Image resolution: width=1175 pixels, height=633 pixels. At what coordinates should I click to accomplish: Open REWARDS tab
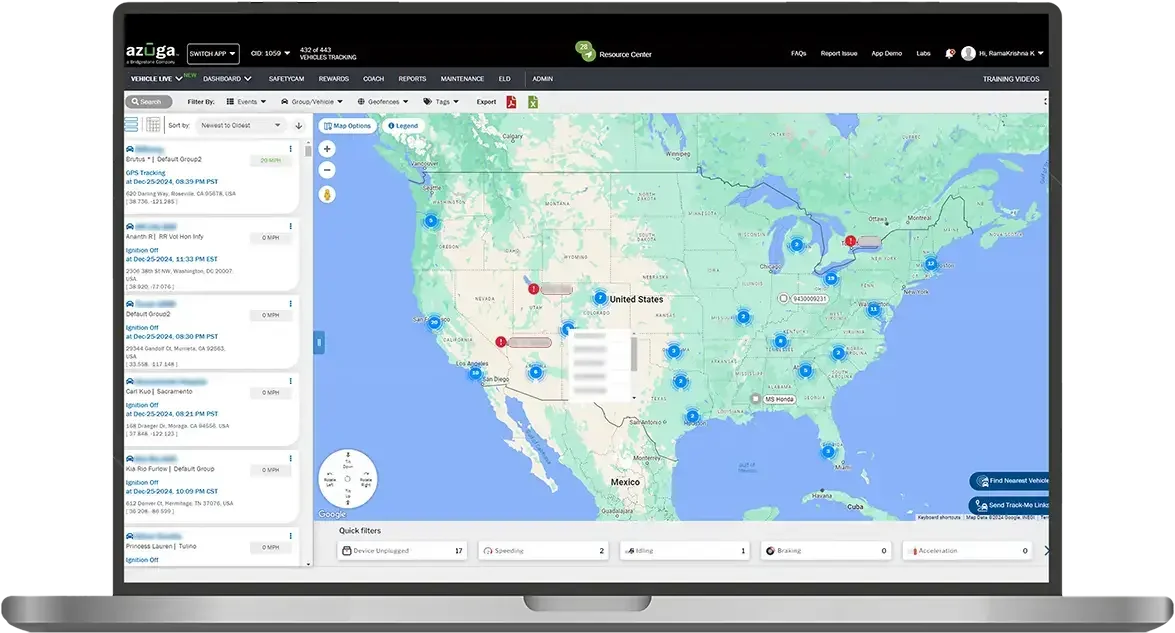tap(333, 79)
